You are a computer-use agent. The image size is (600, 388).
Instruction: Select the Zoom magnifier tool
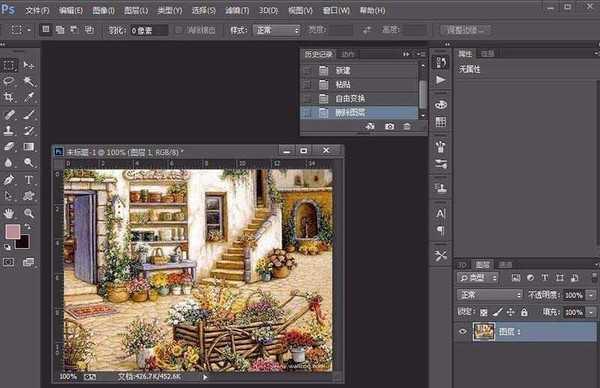(x=29, y=213)
